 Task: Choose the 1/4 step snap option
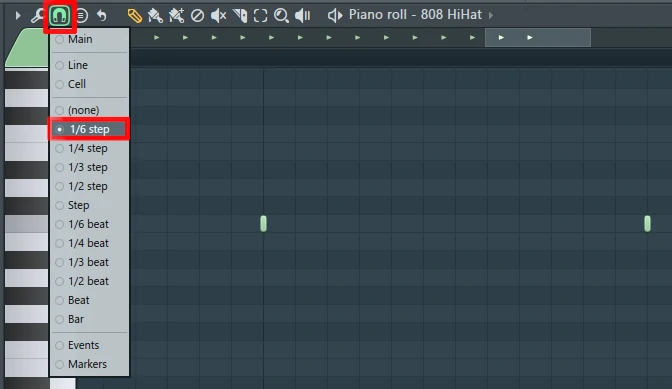click(89, 148)
